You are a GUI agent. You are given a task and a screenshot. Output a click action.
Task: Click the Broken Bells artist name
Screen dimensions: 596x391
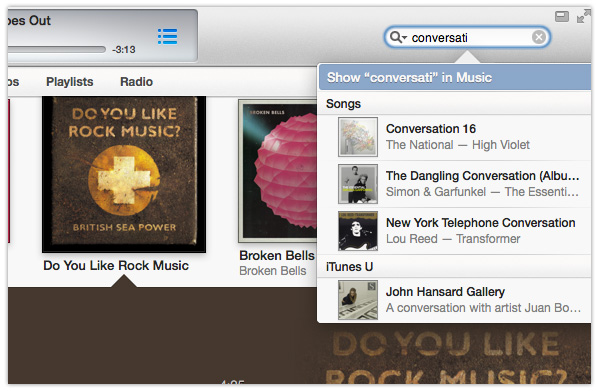click(x=273, y=271)
